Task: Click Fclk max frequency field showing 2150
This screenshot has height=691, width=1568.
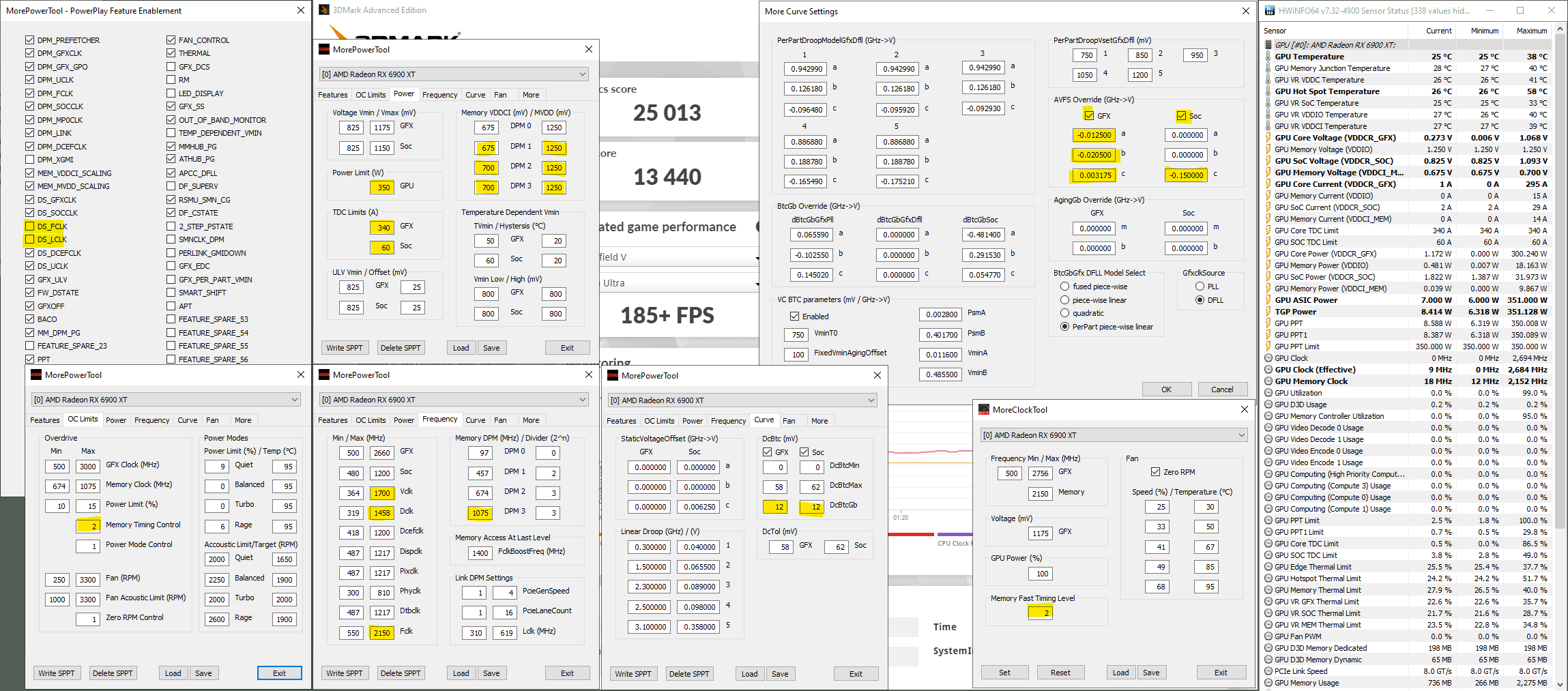Action: coord(381,633)
